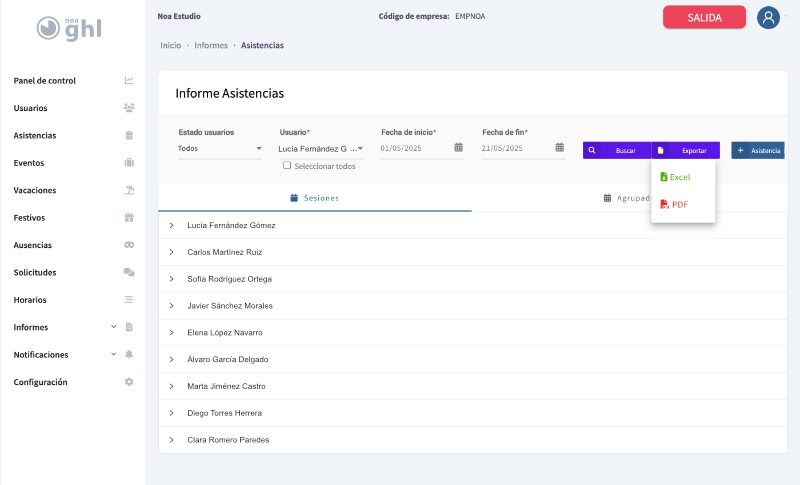The height and width of the screenshot is (485, 800).
Task: Click the Usuarios people icon in sidebar
Action: [129, 108]
